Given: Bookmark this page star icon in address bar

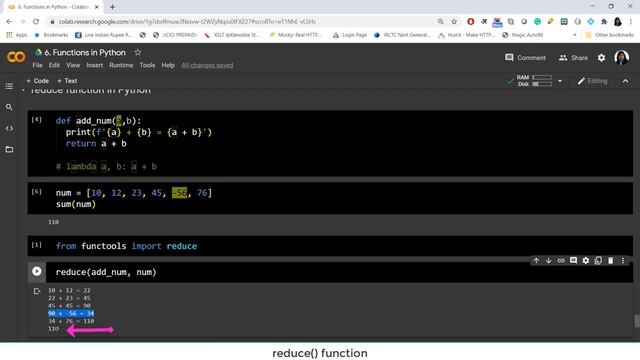Looking at the screenshot, I should coord(454,22).
